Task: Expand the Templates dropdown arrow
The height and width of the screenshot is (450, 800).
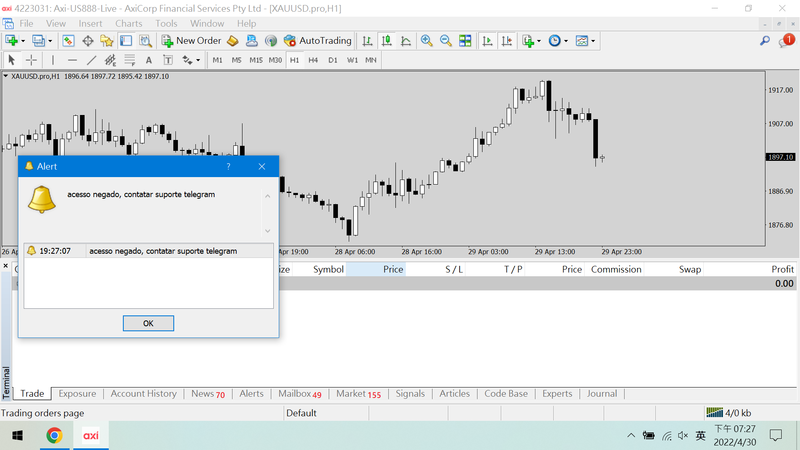Action: coord(593,41)
